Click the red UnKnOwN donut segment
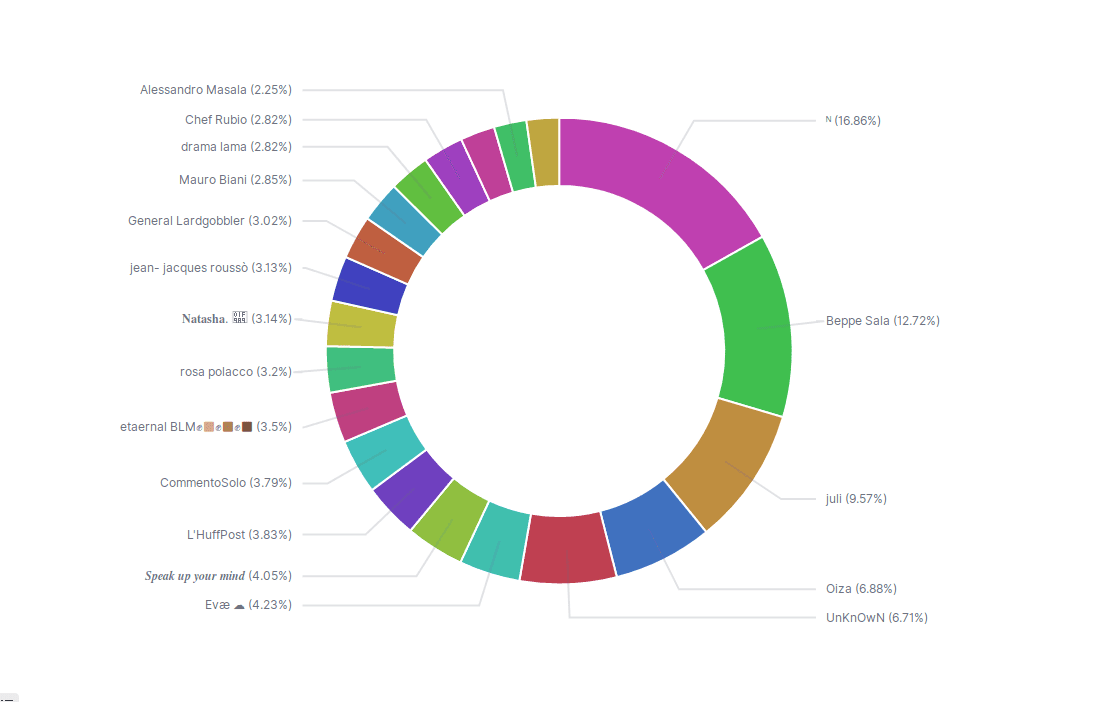This screenshot has height=702, width=1118. click(x=566, y=549)
